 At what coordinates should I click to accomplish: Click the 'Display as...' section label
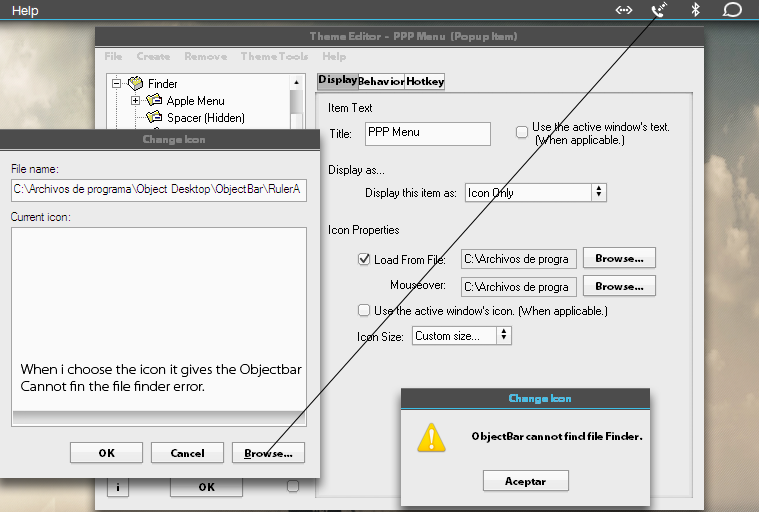[x=356, y=170]
